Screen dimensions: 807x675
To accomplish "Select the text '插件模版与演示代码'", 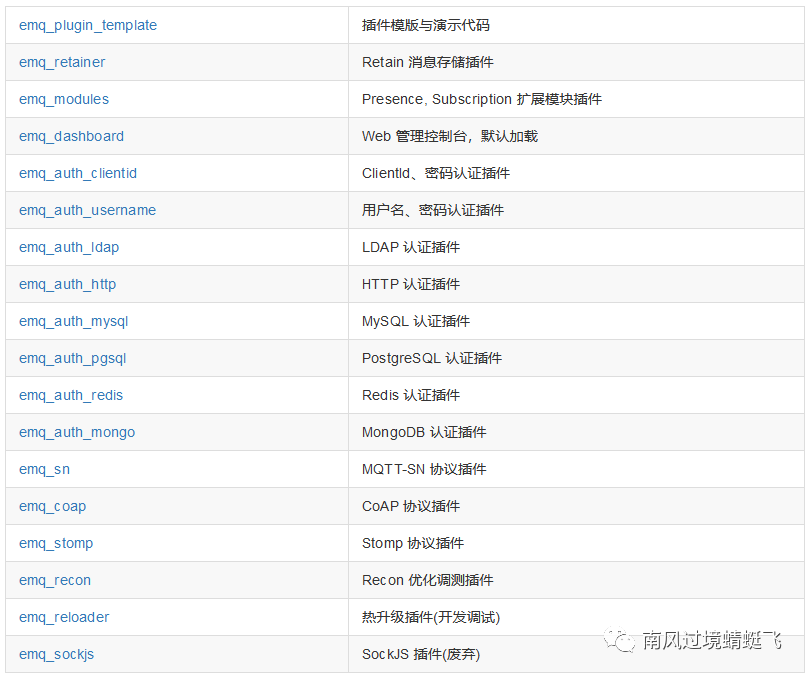I will [426, 25].
